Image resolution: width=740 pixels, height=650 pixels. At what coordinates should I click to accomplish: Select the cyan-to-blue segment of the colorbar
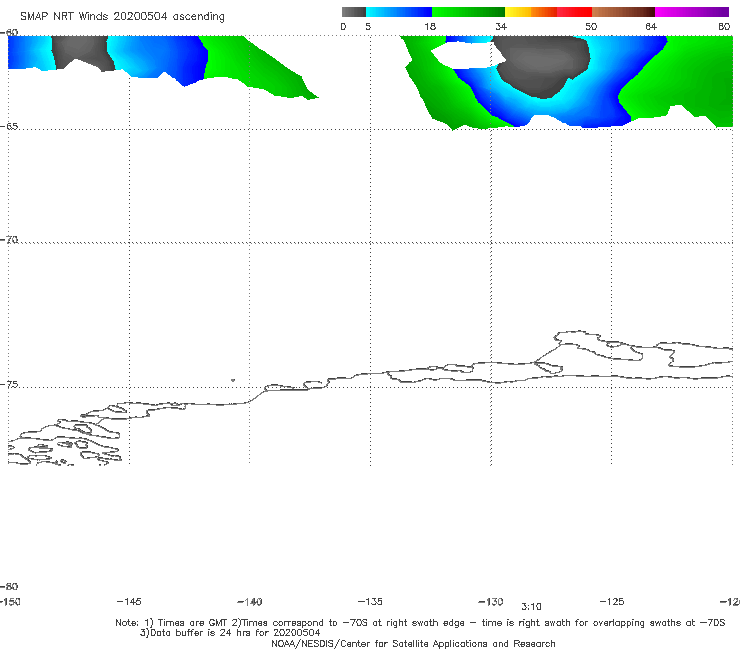pyautogui.click(x=398, y=12)
